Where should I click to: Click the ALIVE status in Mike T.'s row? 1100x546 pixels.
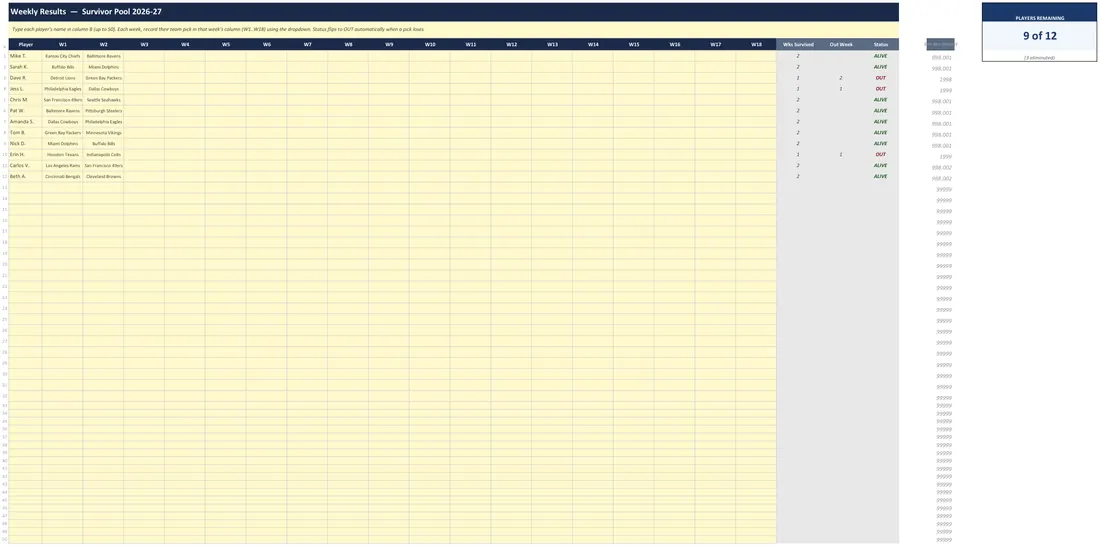880,55
